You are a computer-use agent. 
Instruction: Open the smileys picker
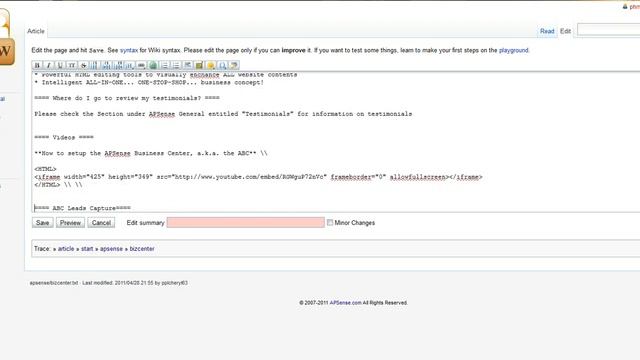[x=211, y=65]
